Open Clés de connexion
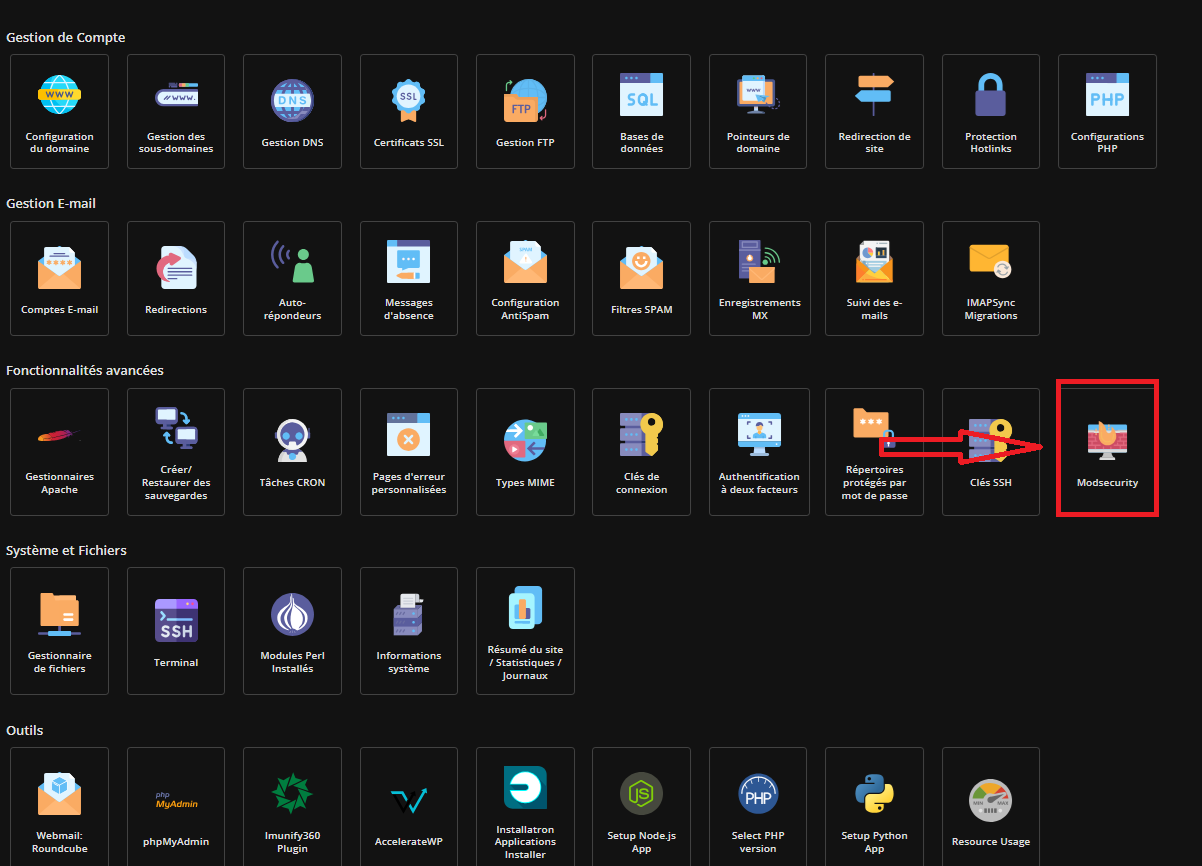The height and width of the screenshot is (866, 1202). pos(641,452)
